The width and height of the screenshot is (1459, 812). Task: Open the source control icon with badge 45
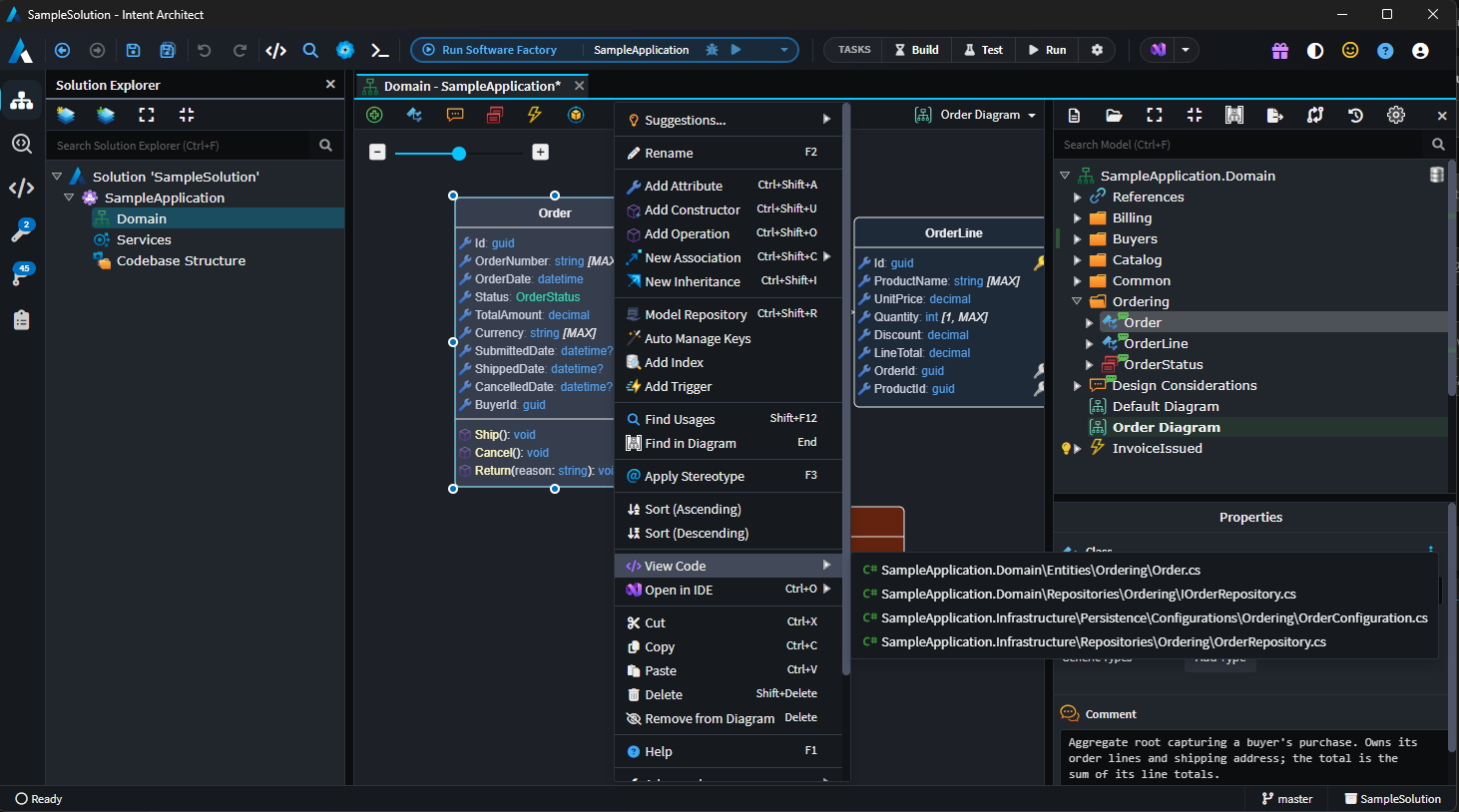22,274
